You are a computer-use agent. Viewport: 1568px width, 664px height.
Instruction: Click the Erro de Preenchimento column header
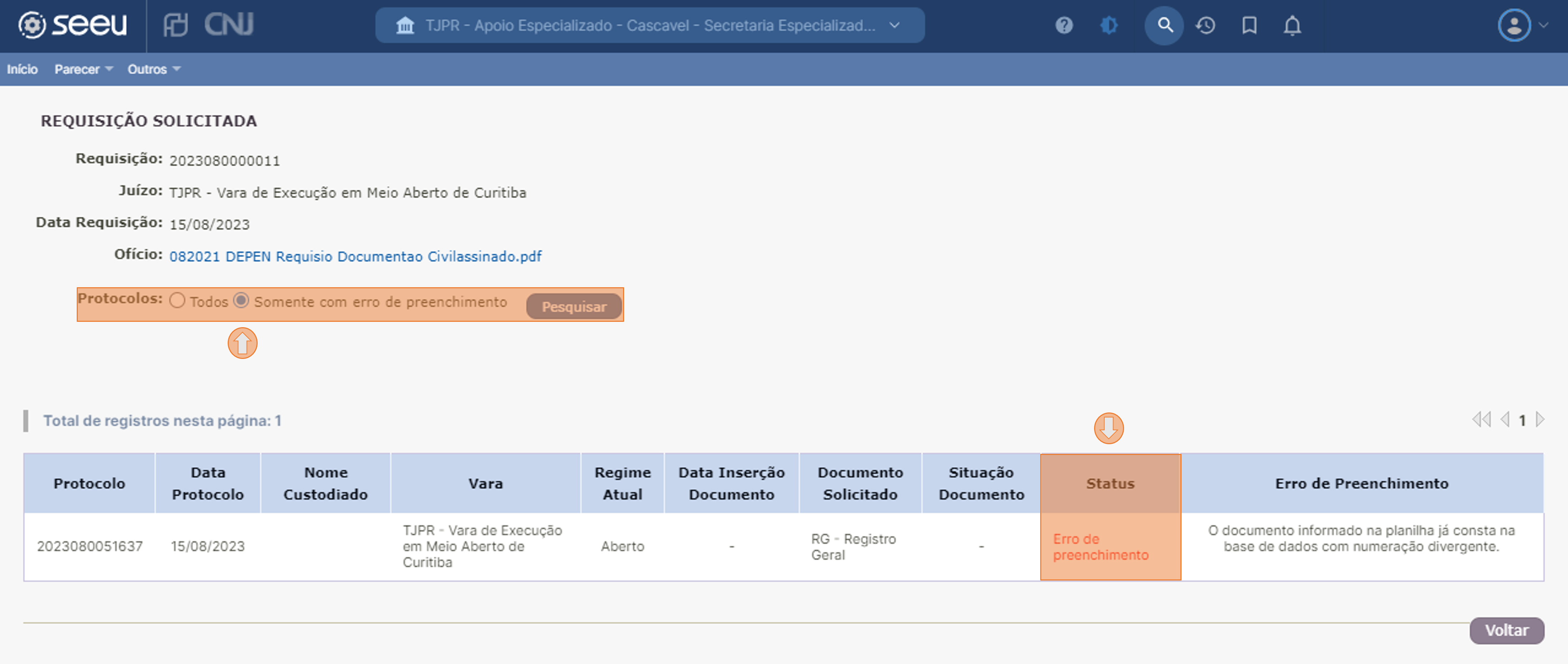pyautogui.click(x=1362, y=483)
